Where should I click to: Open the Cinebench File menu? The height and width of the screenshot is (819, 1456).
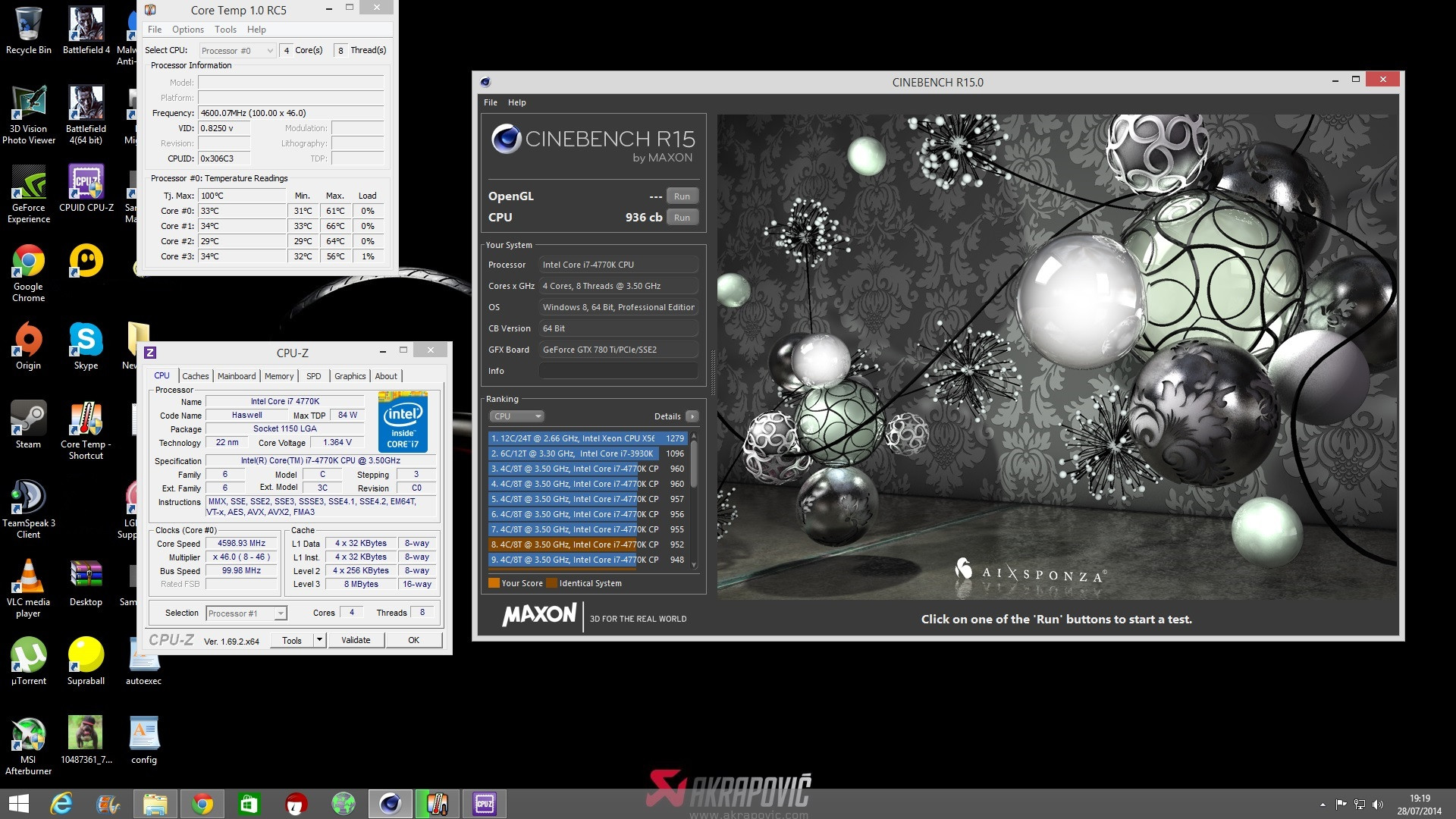[x=491, y=102]
